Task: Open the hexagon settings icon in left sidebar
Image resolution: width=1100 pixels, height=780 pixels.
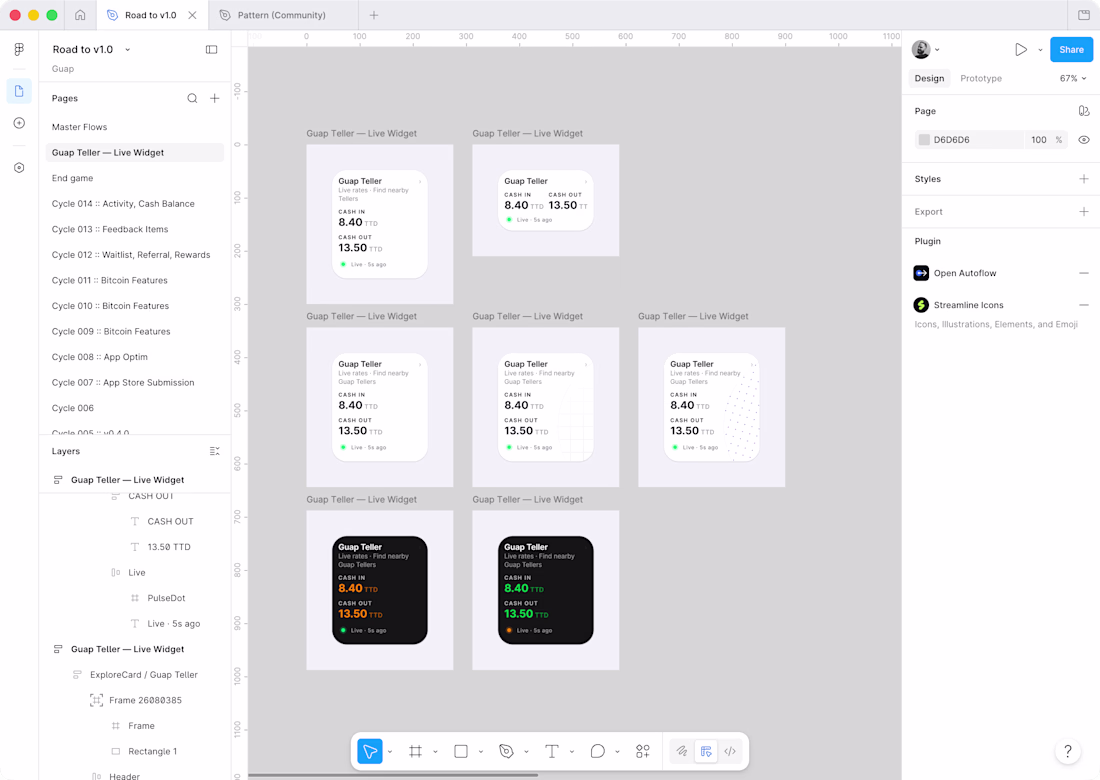Action: [x=19, y=168]
